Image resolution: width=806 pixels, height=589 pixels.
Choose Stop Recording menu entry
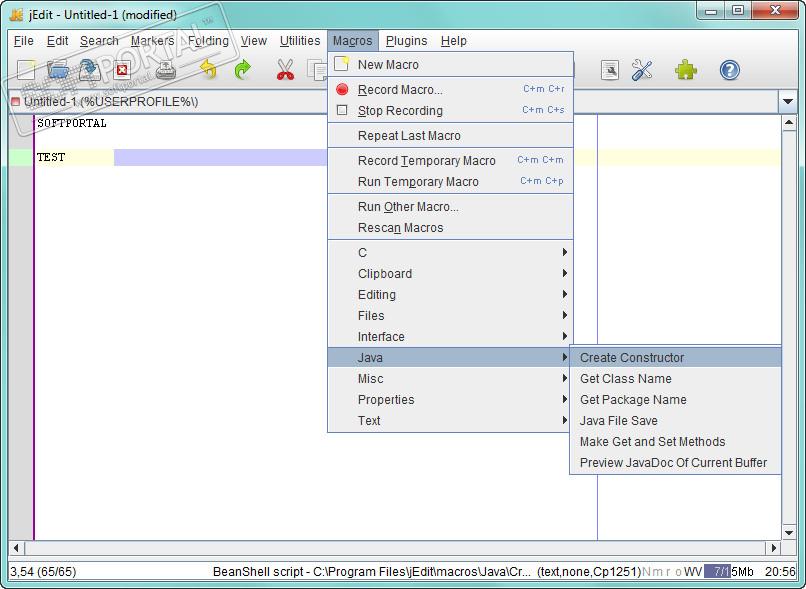click(450, 111)
